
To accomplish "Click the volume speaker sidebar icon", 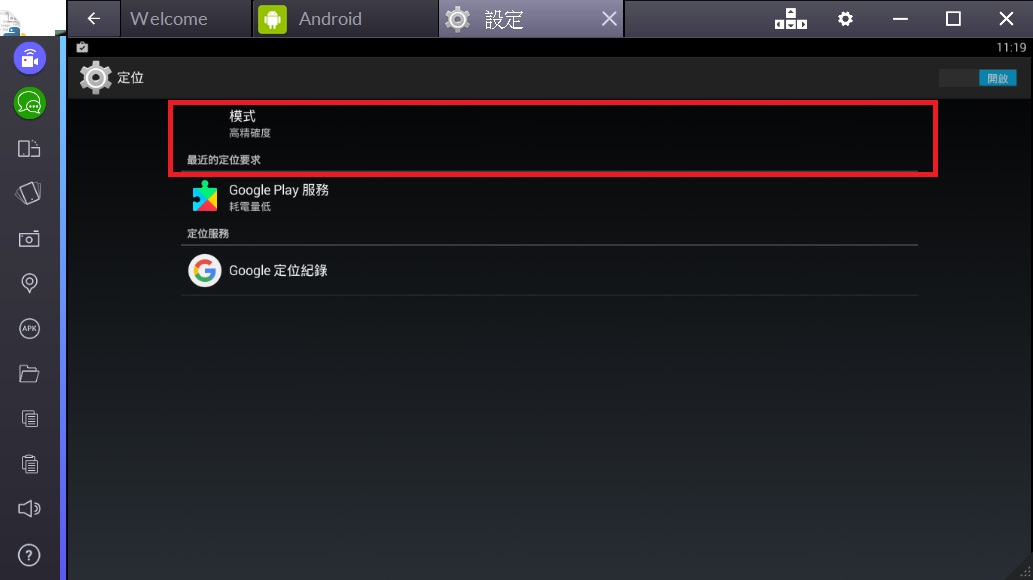I will point(29,508).
